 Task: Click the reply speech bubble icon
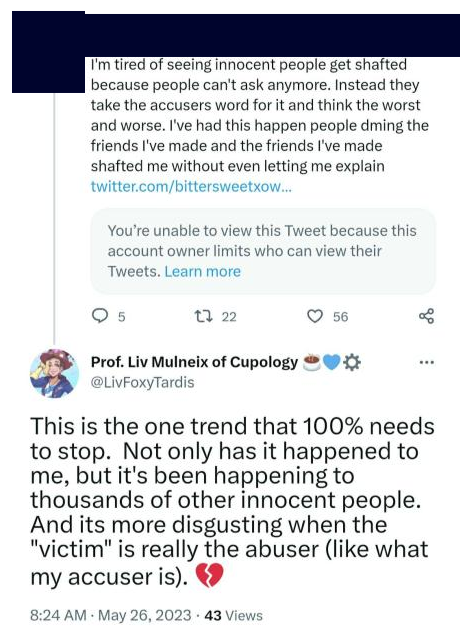click(x=99, y=316)
